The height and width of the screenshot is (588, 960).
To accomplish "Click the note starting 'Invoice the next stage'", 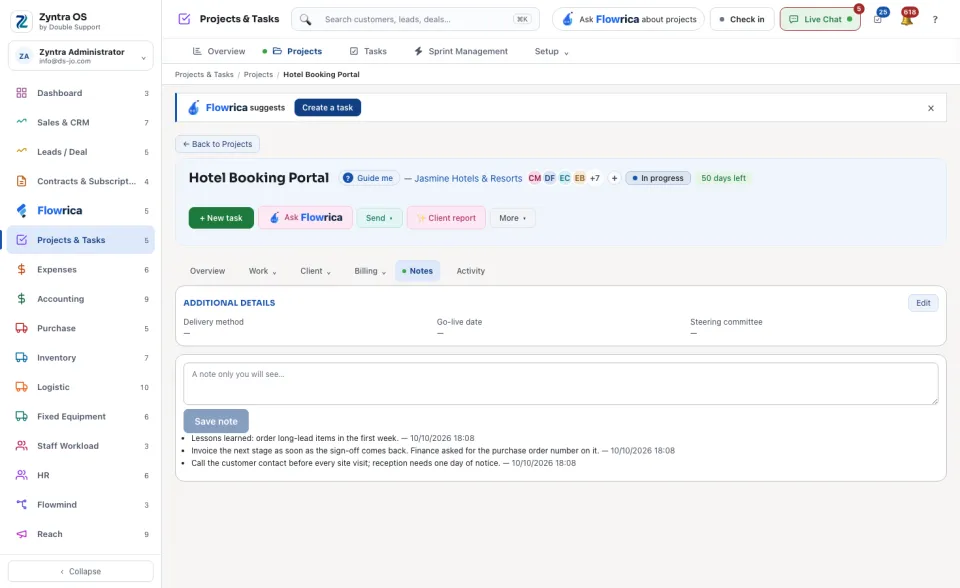I will (433, 451).
